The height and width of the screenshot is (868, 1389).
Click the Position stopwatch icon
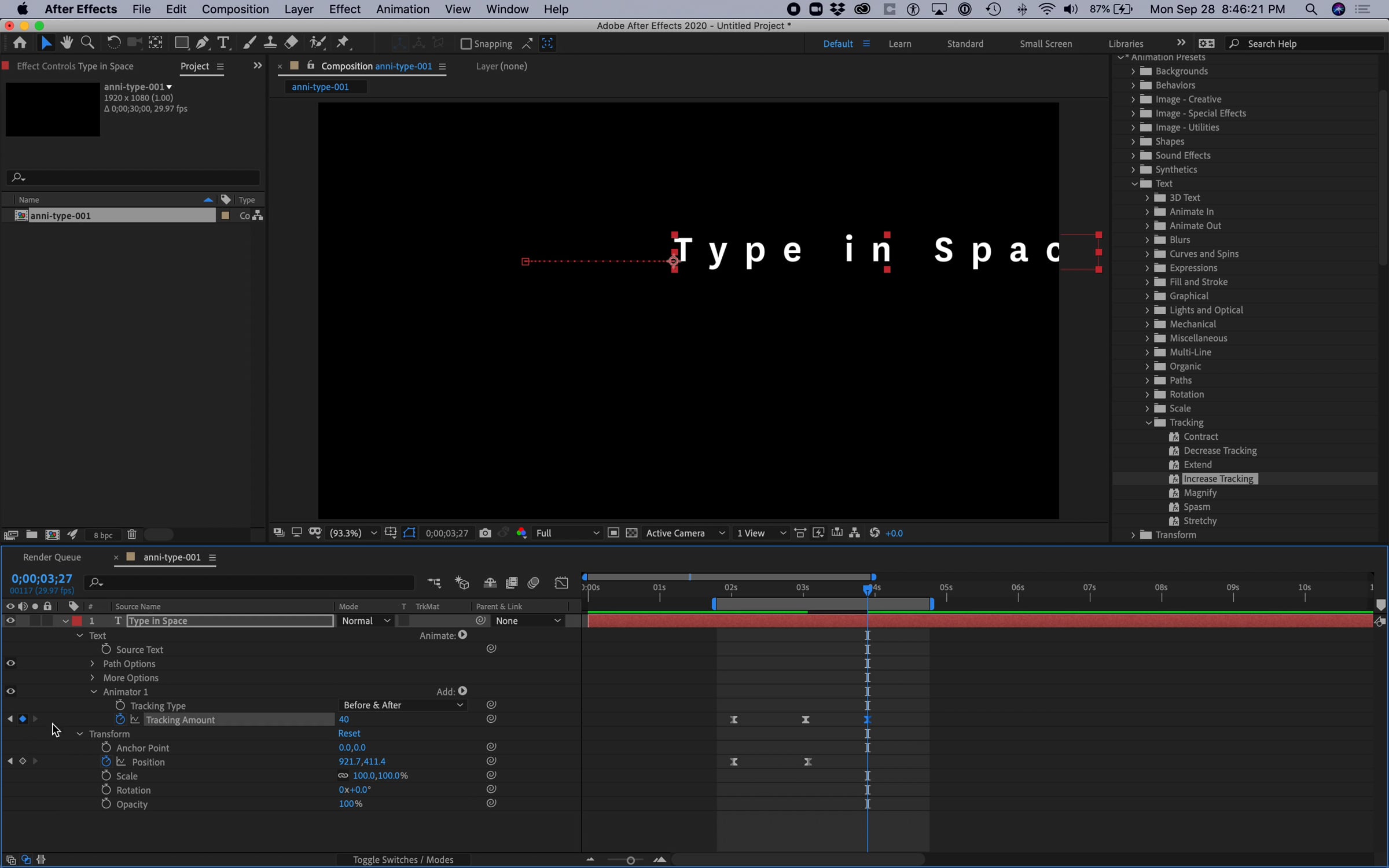pyautogui.click(x=106, y=762)
